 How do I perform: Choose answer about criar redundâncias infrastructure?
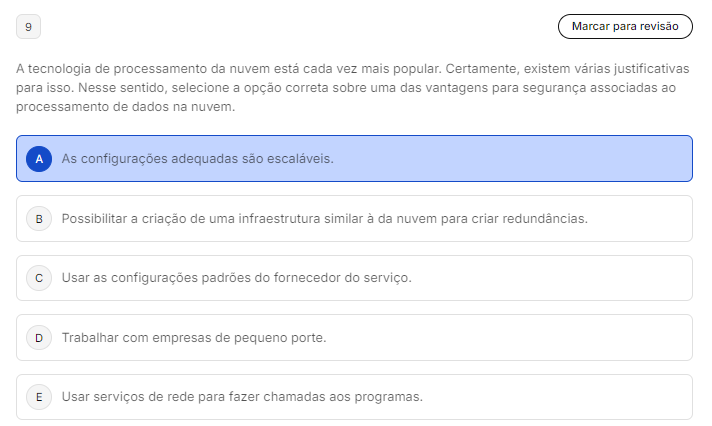[324, 218]
